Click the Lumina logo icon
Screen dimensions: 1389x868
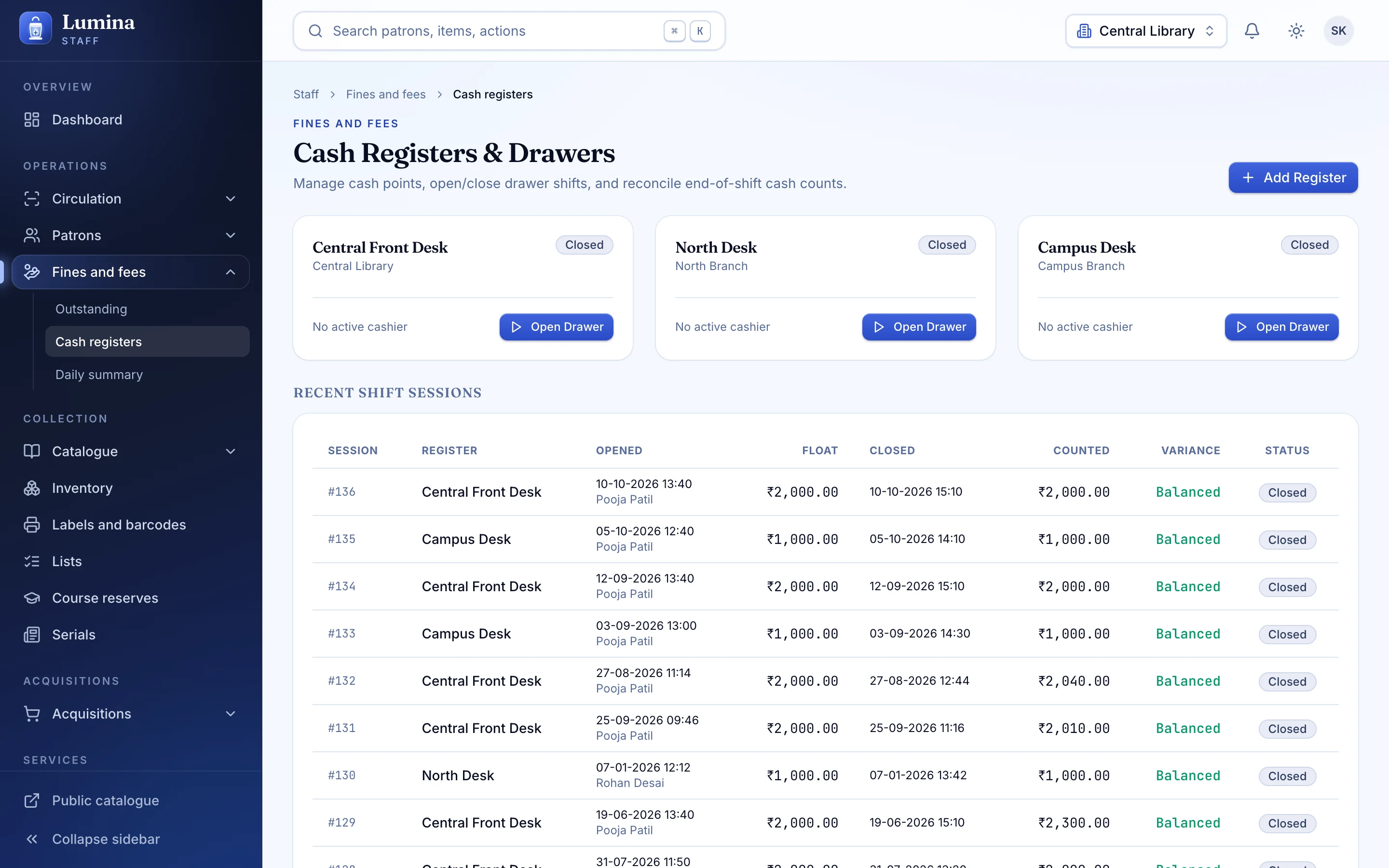(35, 28)
